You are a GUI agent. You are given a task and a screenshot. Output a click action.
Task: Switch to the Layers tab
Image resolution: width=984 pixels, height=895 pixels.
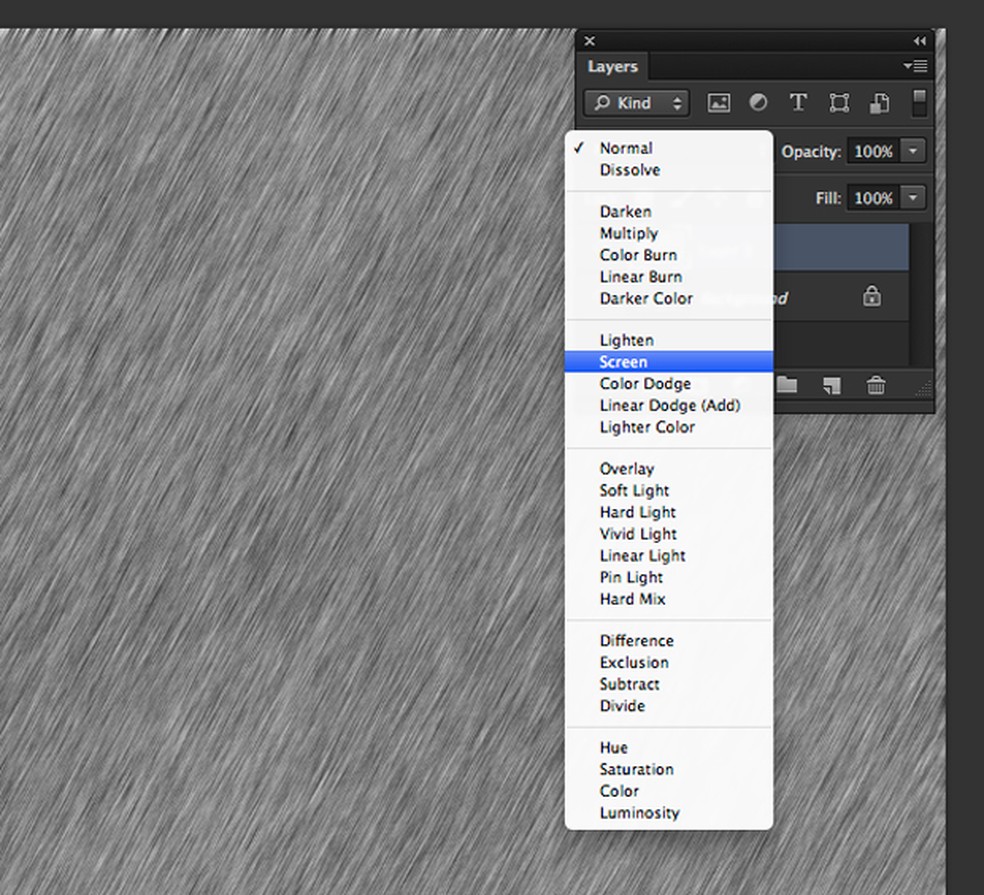(x=612, y=67)
